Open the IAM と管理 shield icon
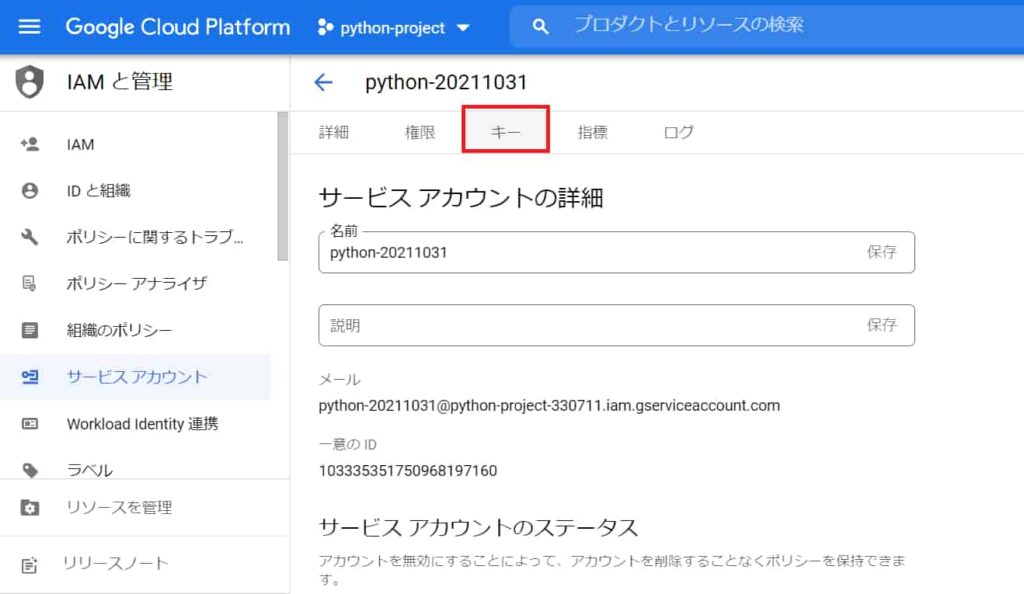The image size is (1024, 594). [x=27, y=84]
